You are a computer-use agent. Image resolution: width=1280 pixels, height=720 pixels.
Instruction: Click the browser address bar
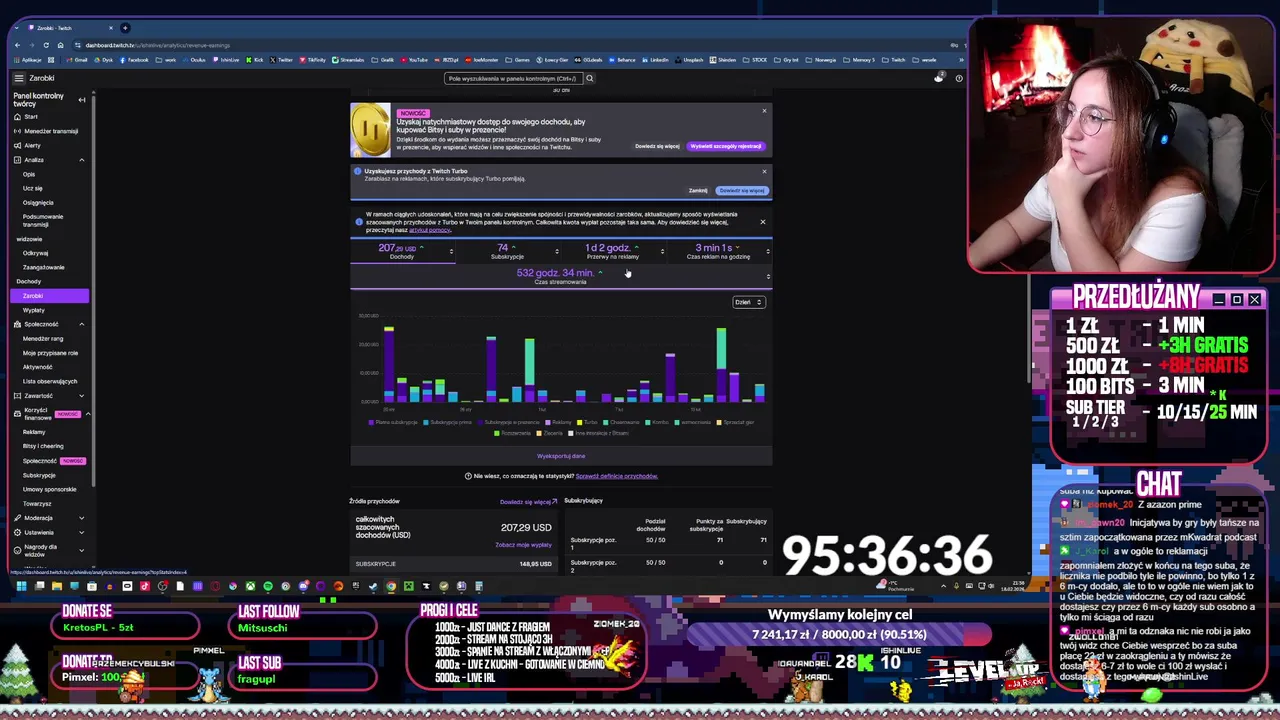[500, 45]
